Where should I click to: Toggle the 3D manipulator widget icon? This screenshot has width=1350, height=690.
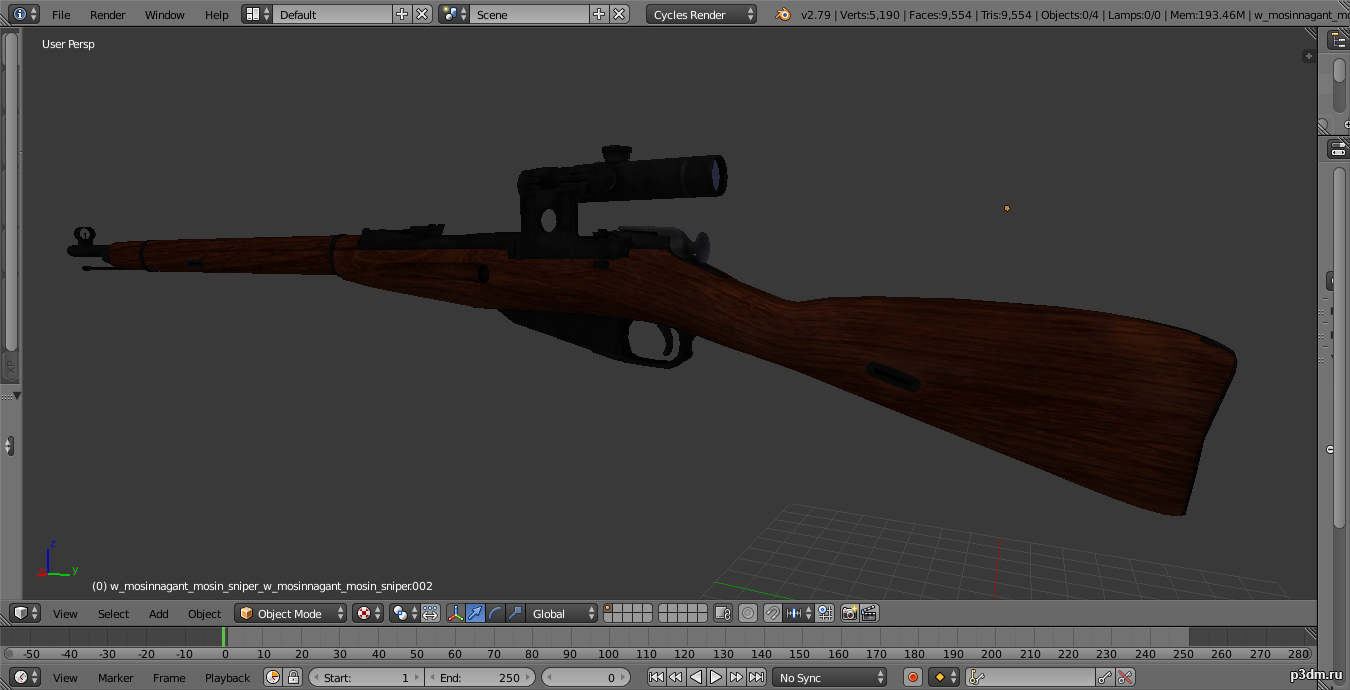(x=456, y=613)
